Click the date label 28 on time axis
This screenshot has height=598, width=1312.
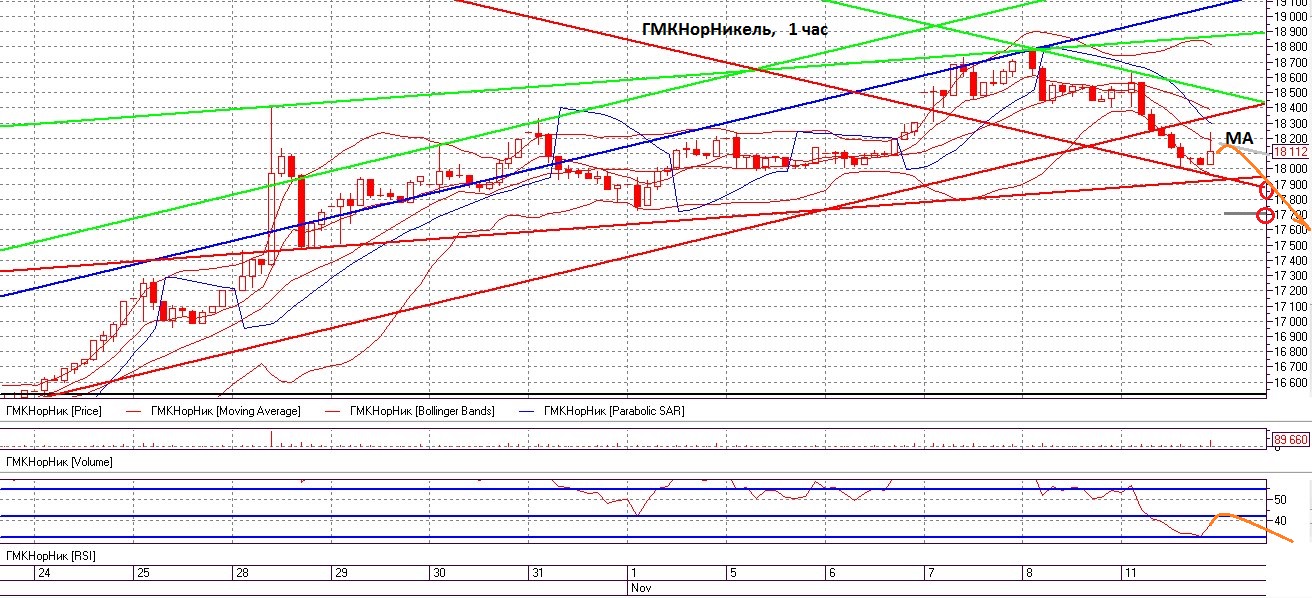click(x=241, y=574)
